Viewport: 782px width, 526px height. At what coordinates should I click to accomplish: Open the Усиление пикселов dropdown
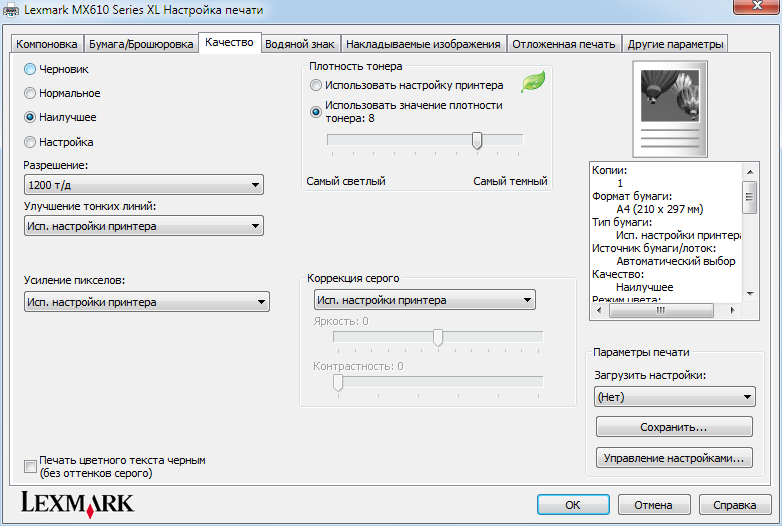click(x=147, y=302)
